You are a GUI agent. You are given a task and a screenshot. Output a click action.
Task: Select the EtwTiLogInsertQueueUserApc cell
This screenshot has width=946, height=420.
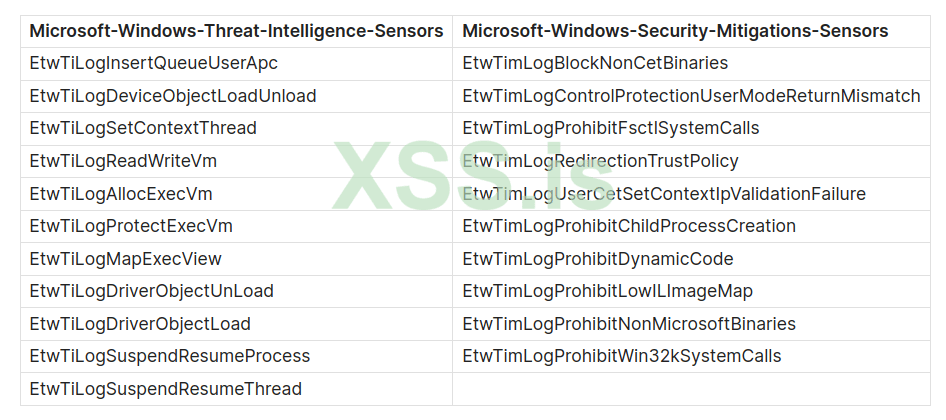153,64
